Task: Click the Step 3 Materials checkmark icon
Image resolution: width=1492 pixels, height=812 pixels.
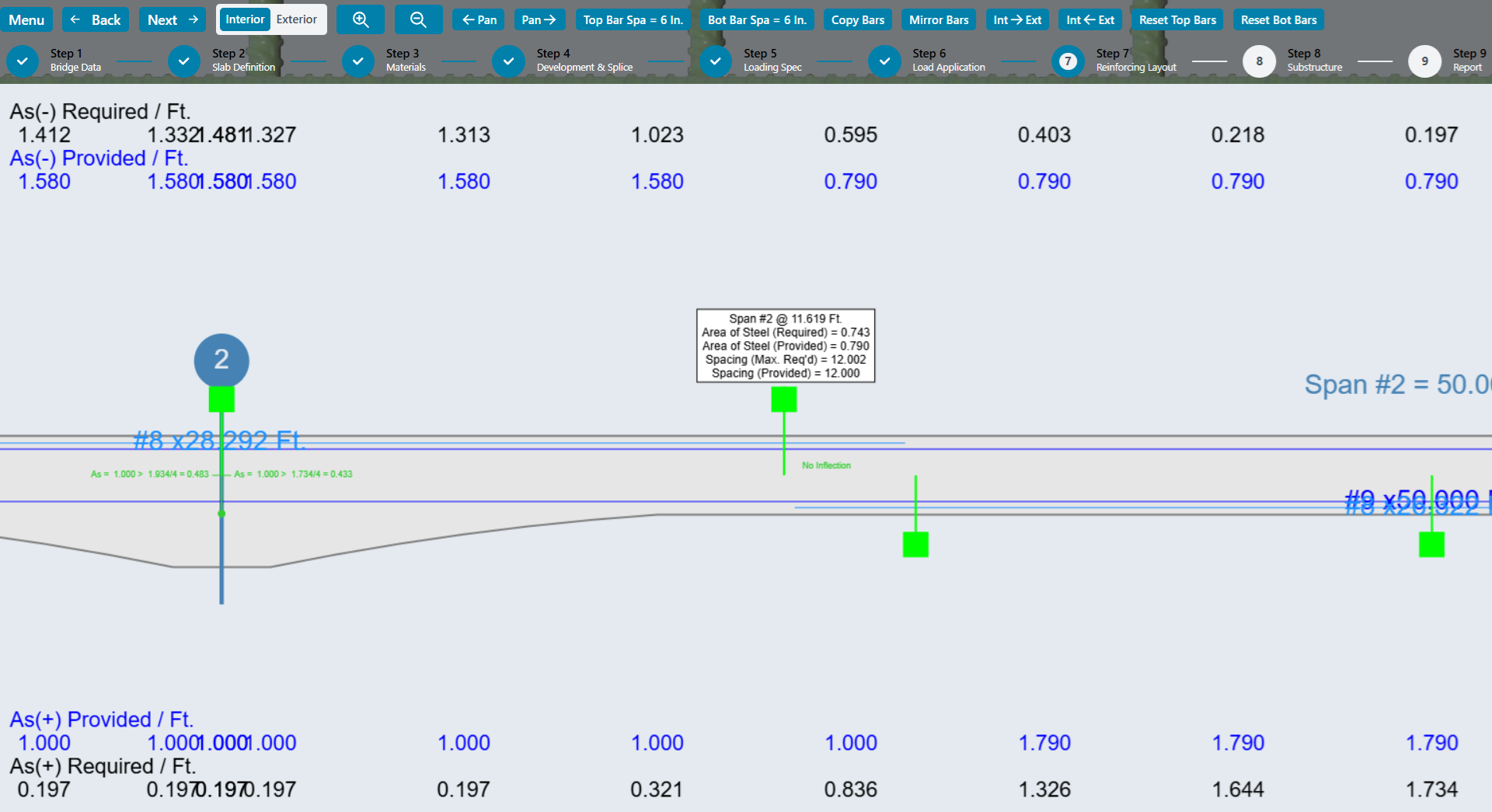Action: (358, 61)
